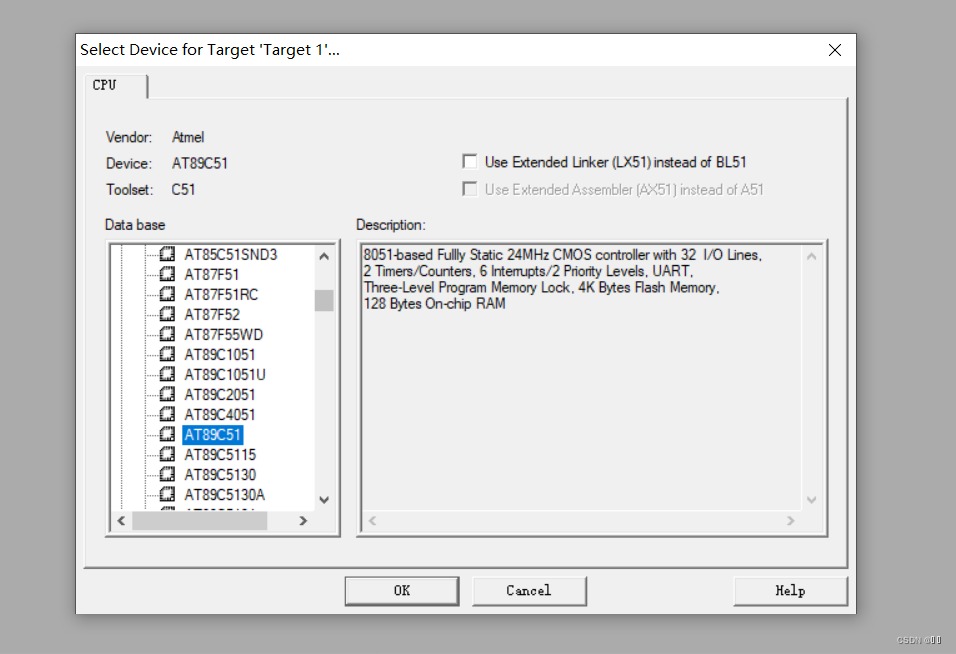Click database list scroll-down arrow

point(324,500)
